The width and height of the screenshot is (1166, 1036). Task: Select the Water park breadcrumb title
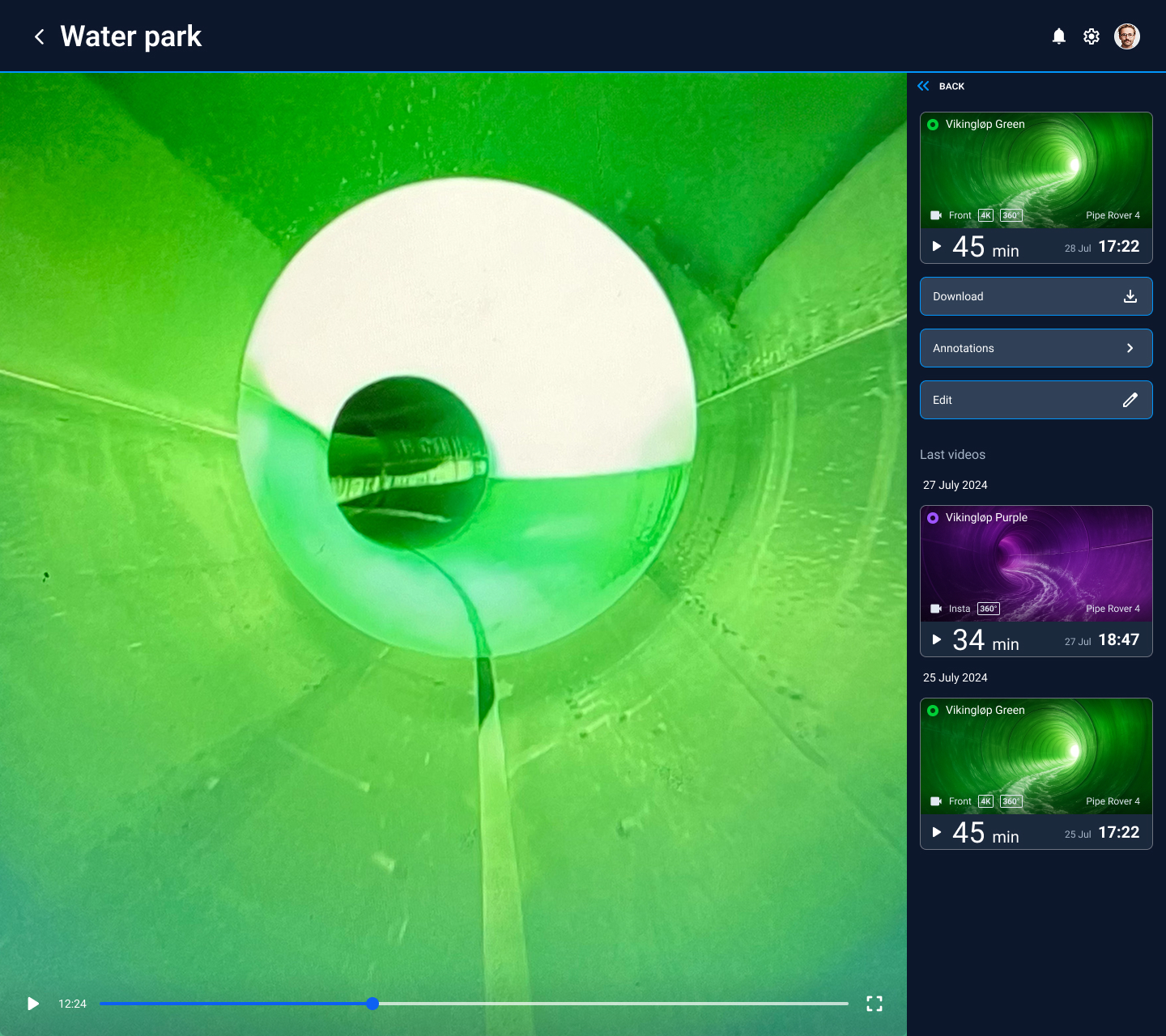pyautogui.click(x=130, y=36)
